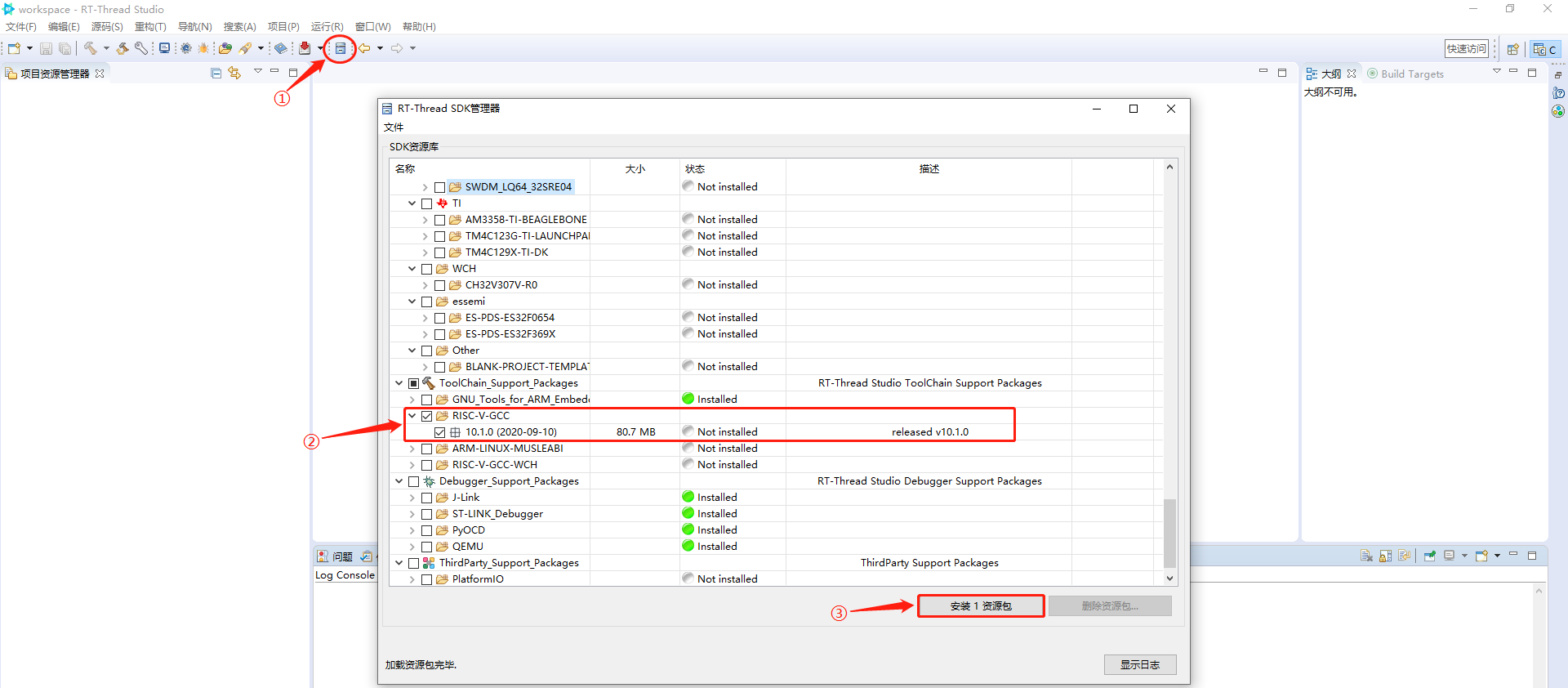Expand the ST-LINK_Debugger node

[x=412, y=514]
